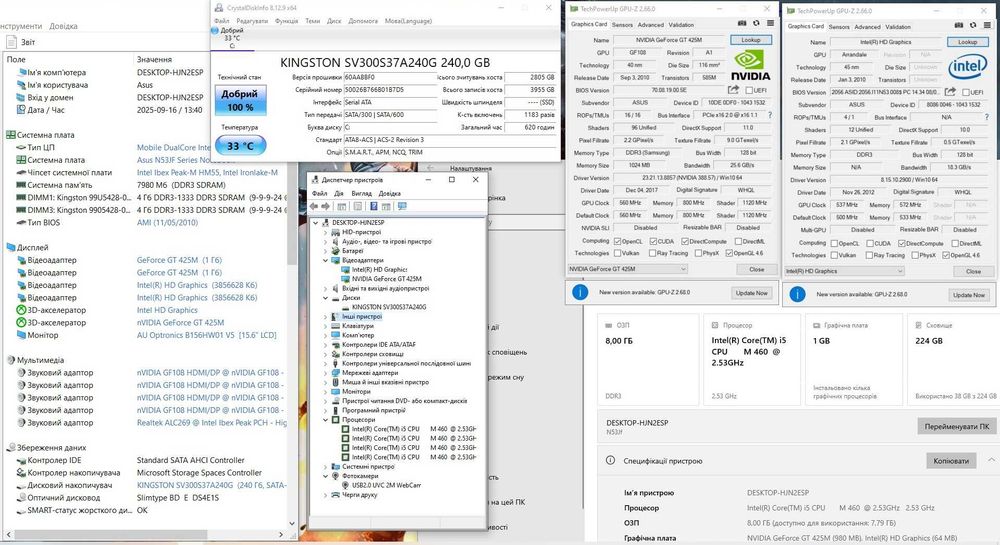
Task: Collapse the Відеоадаптери node in Device Manager
Action: point(325,260)
